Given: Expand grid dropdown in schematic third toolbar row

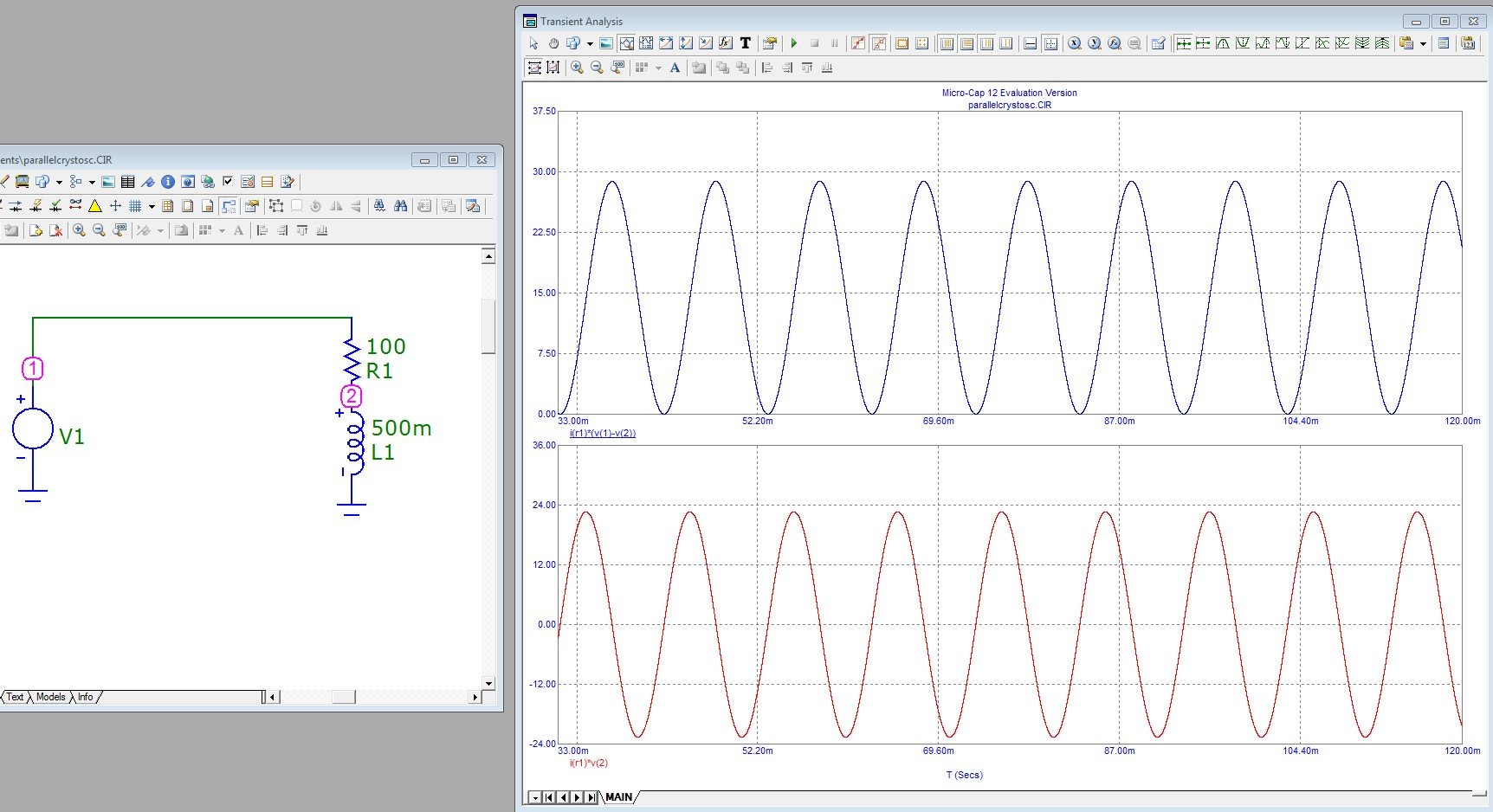Looking at the screenshot, I should click(222, 230).
